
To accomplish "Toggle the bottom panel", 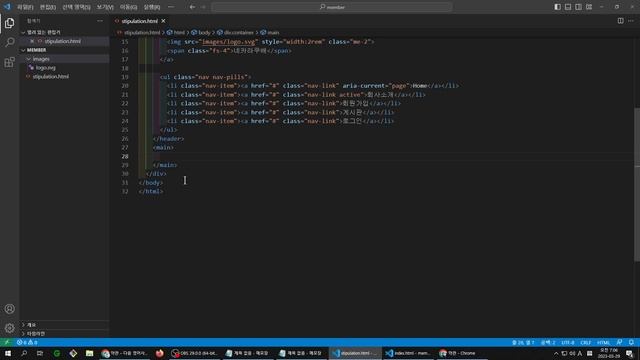I will tap(568, 7).
